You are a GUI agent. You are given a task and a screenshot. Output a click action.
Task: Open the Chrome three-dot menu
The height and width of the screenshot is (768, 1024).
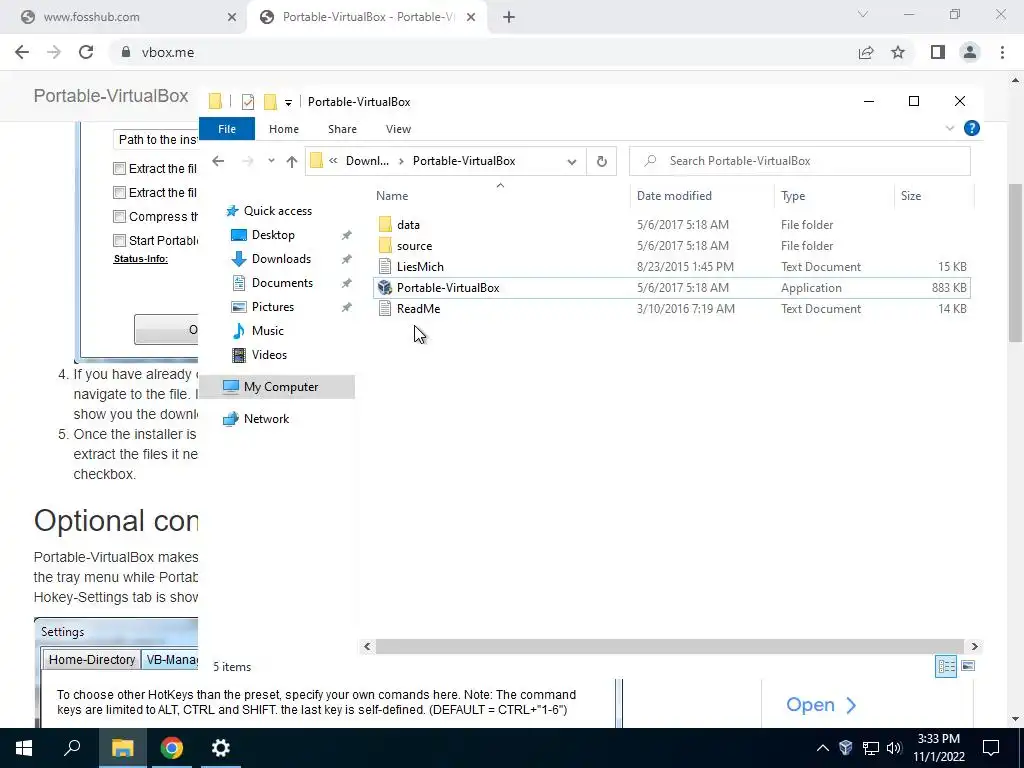tap(1002, 52)
